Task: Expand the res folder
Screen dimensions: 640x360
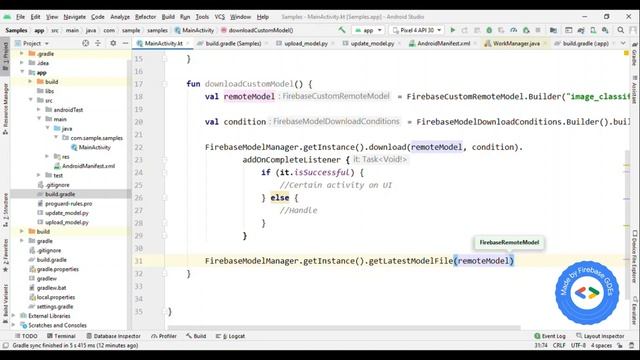Action: 47,156
